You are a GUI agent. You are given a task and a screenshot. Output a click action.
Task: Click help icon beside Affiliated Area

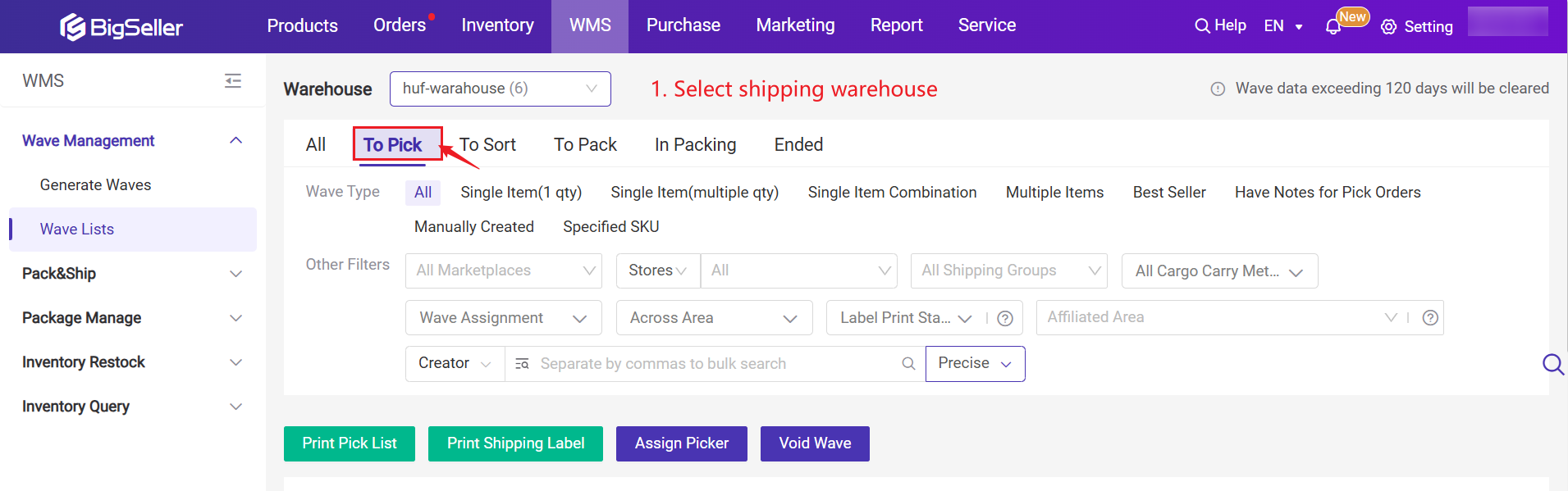tap(1430, 318)
